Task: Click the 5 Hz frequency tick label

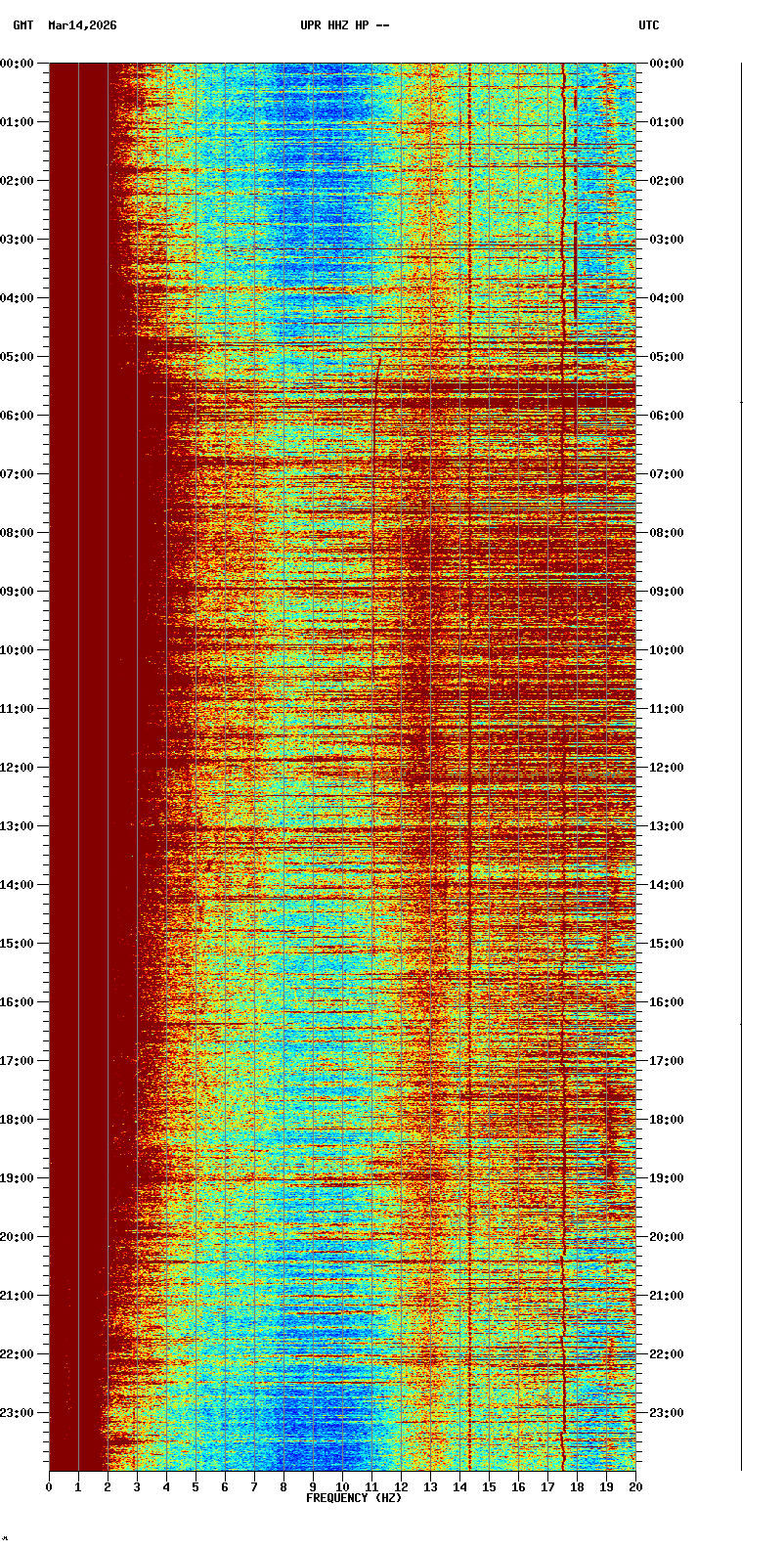Action: coord(196,1487)
